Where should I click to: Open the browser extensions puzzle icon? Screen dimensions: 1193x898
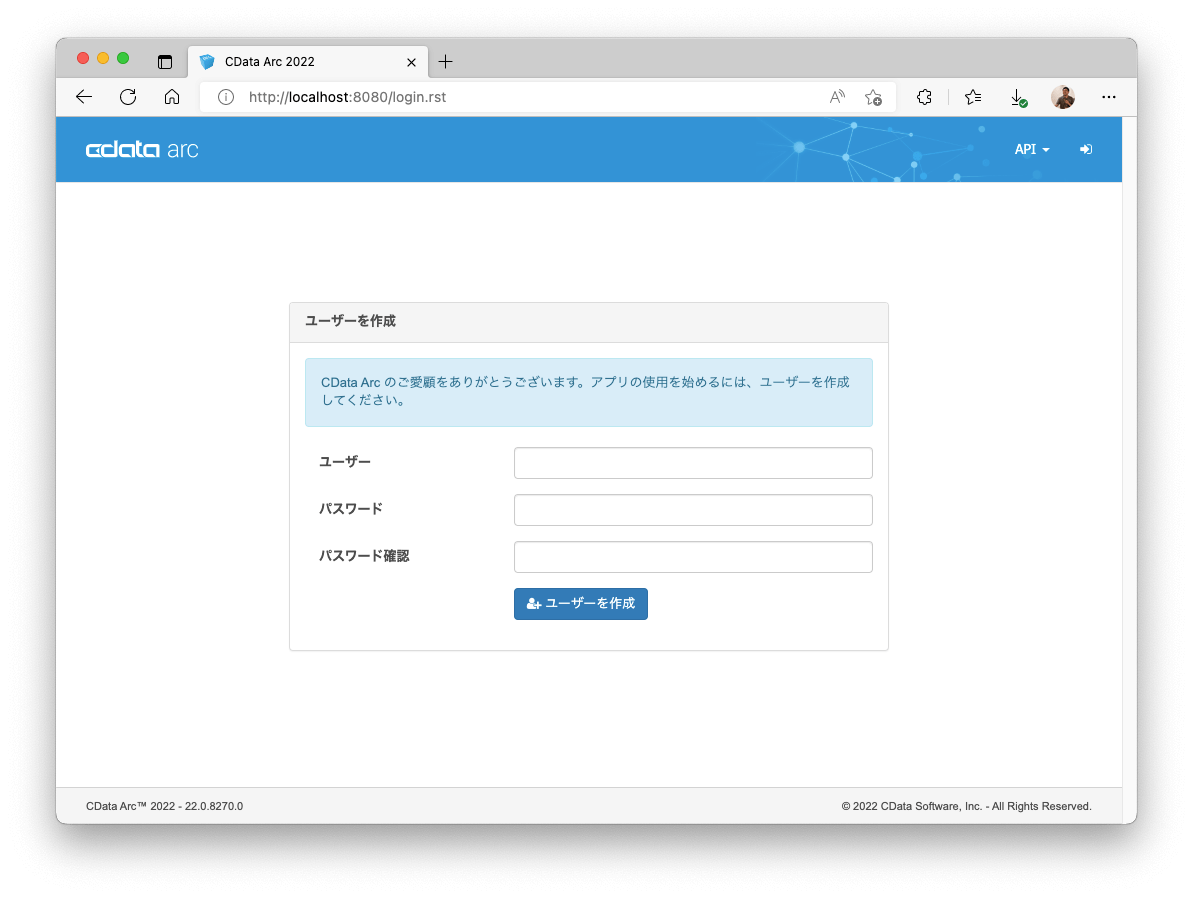[x=924, y=97]
